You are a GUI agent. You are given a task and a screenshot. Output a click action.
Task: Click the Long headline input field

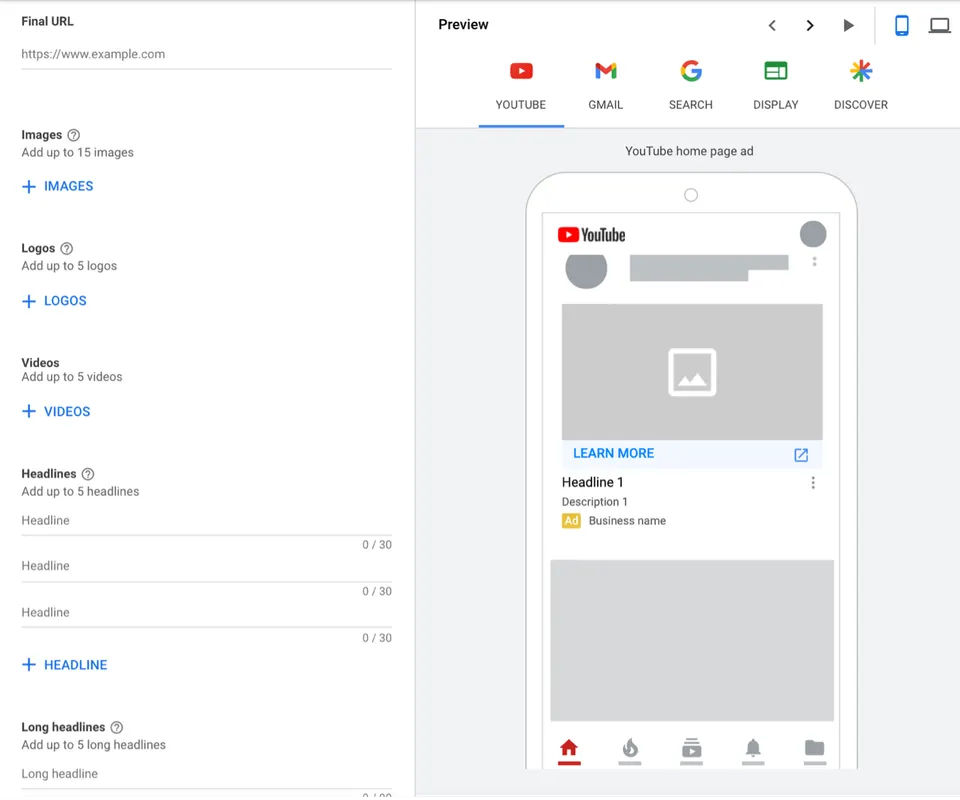tap(206, 774)
